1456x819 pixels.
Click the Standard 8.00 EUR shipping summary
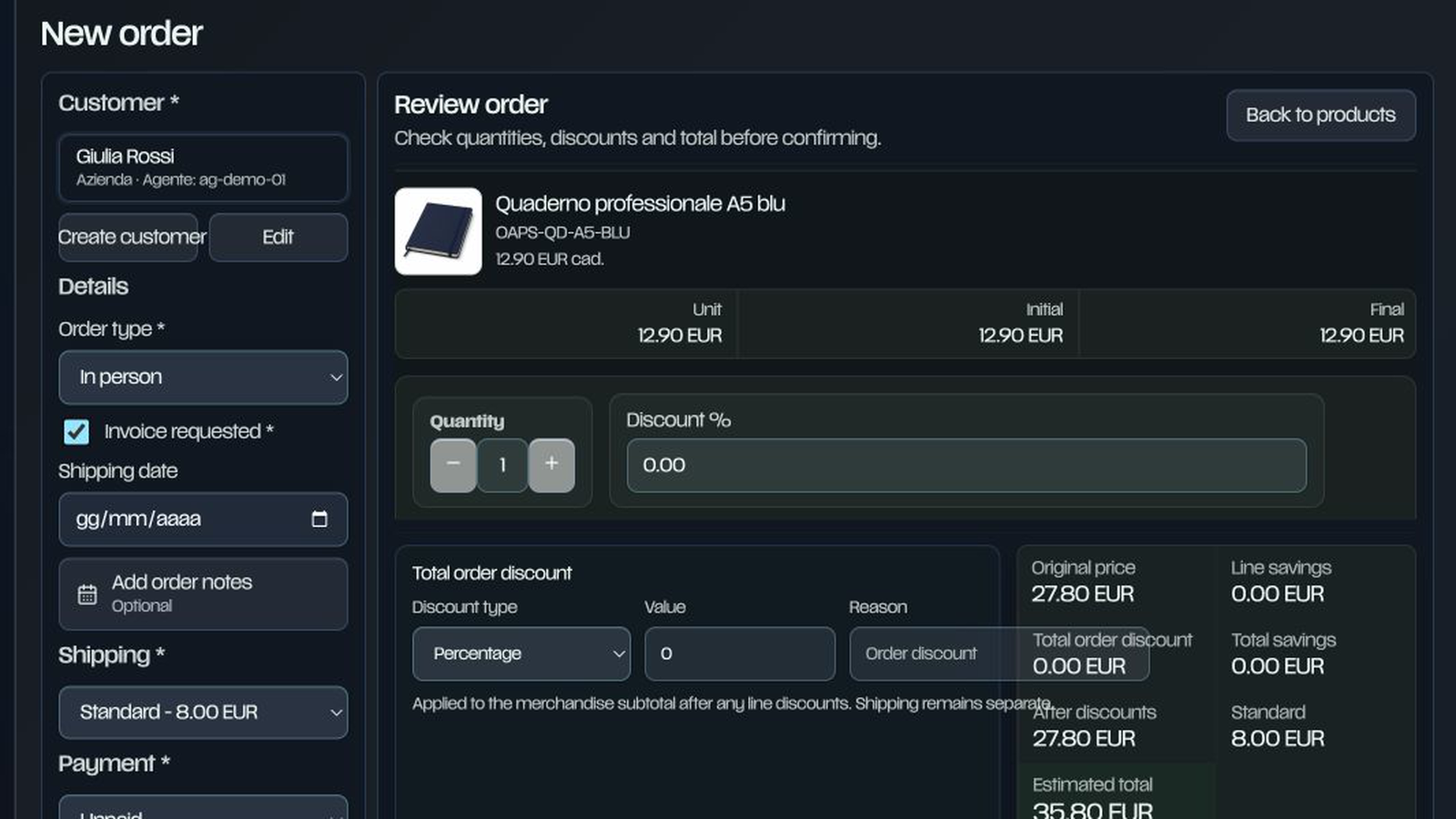click(x=1278, y=725)
